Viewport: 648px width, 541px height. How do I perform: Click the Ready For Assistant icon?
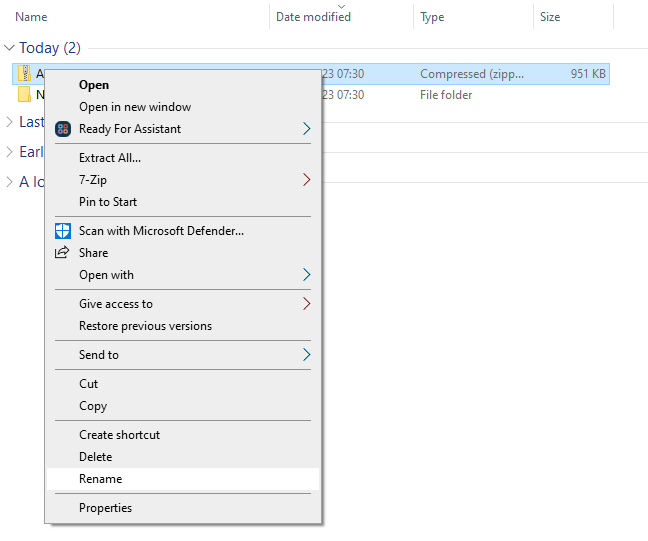[x=62, y=129]
